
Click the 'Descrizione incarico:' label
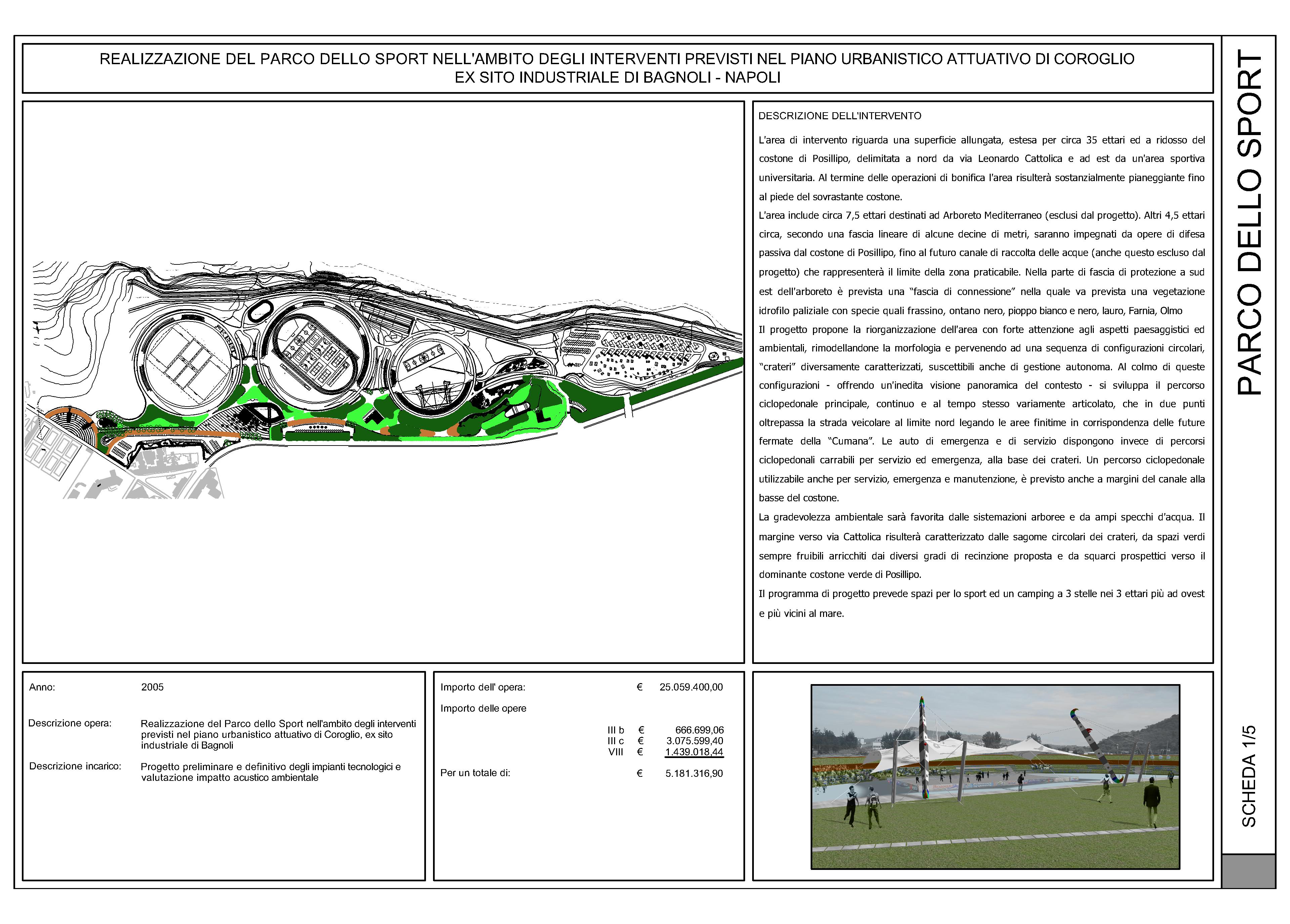tap(75, 766)
